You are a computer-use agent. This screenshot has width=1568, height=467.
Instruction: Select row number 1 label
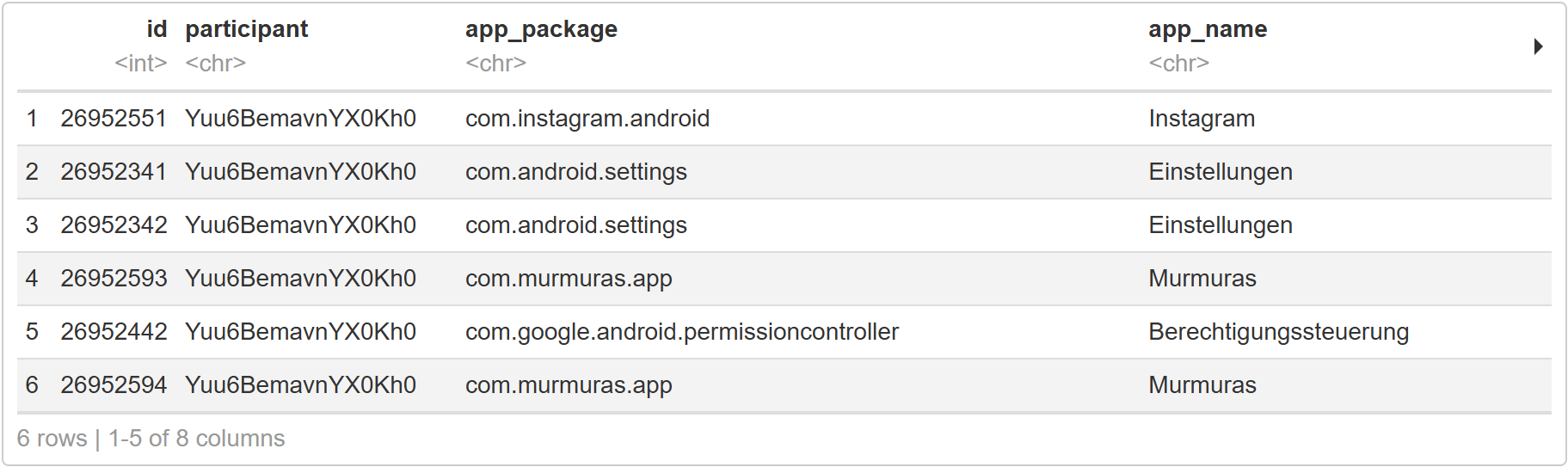click(x=32, y=119)
